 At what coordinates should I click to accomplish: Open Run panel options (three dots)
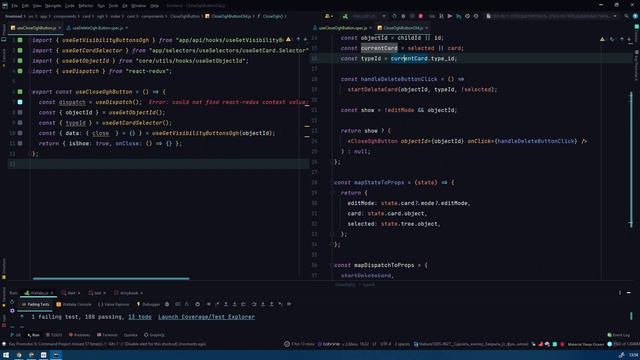[620, 293]
